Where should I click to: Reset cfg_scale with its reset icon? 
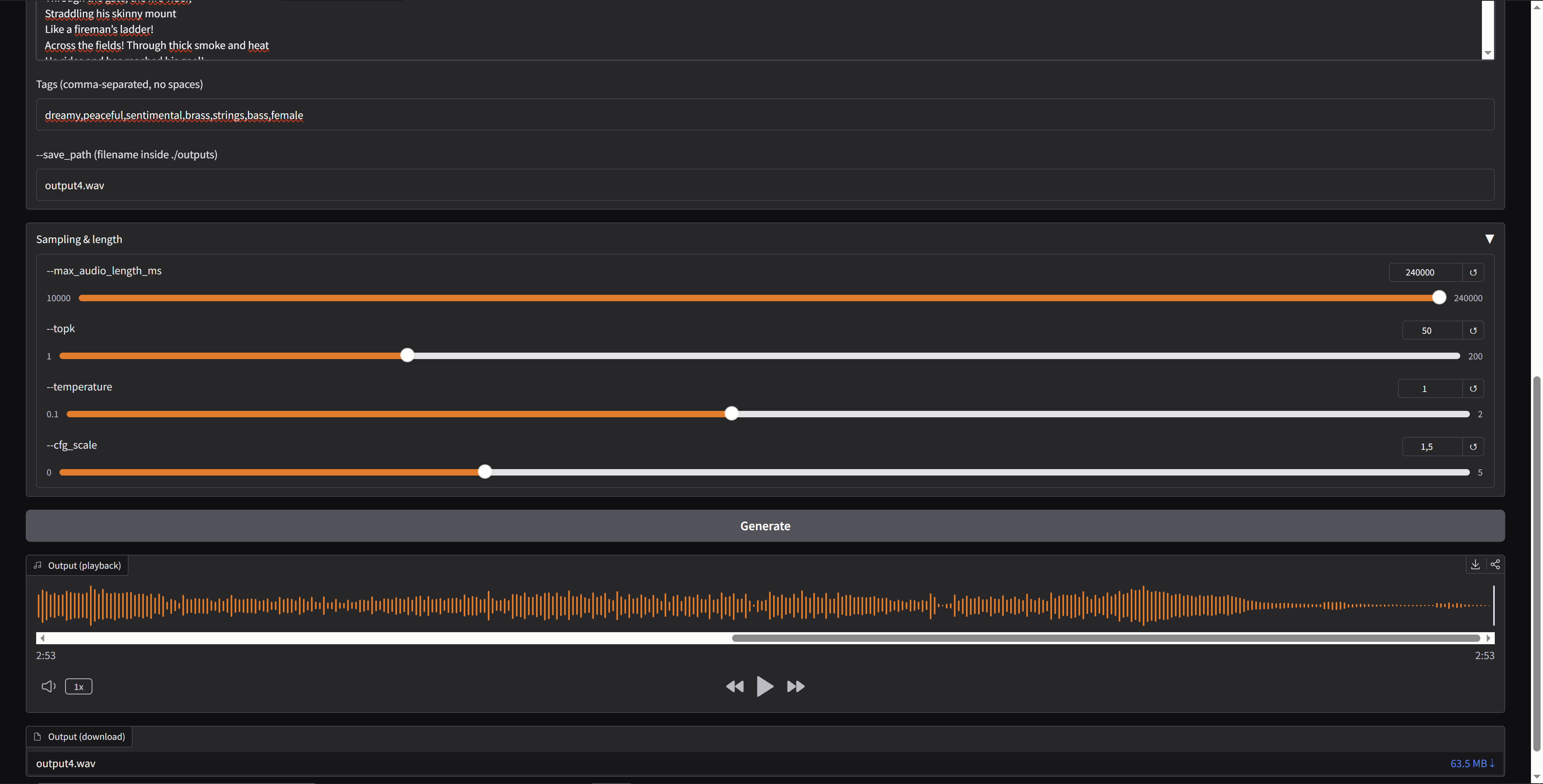pyautogui.click(x=1473, y=447)
